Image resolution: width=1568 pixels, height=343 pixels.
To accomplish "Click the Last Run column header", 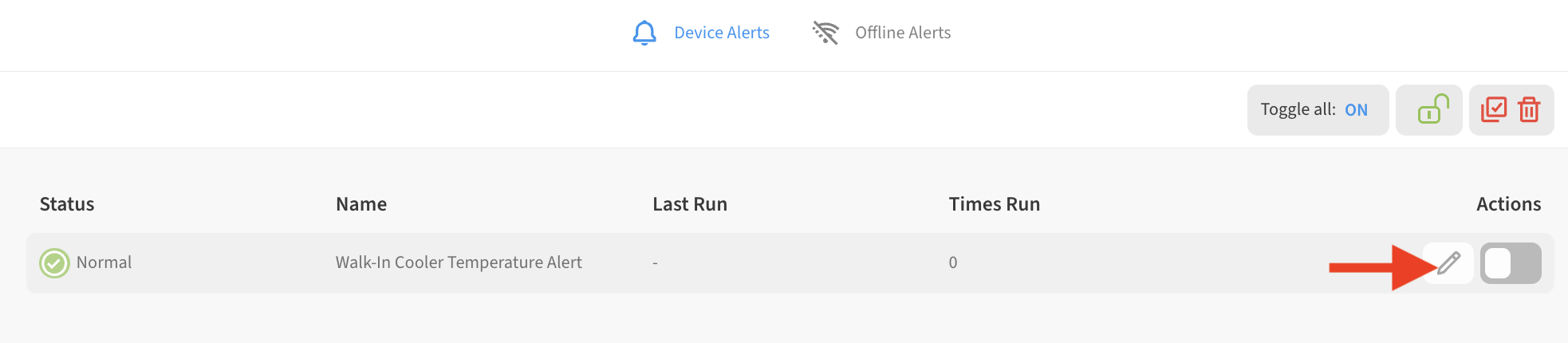I will tap(690, 204).
